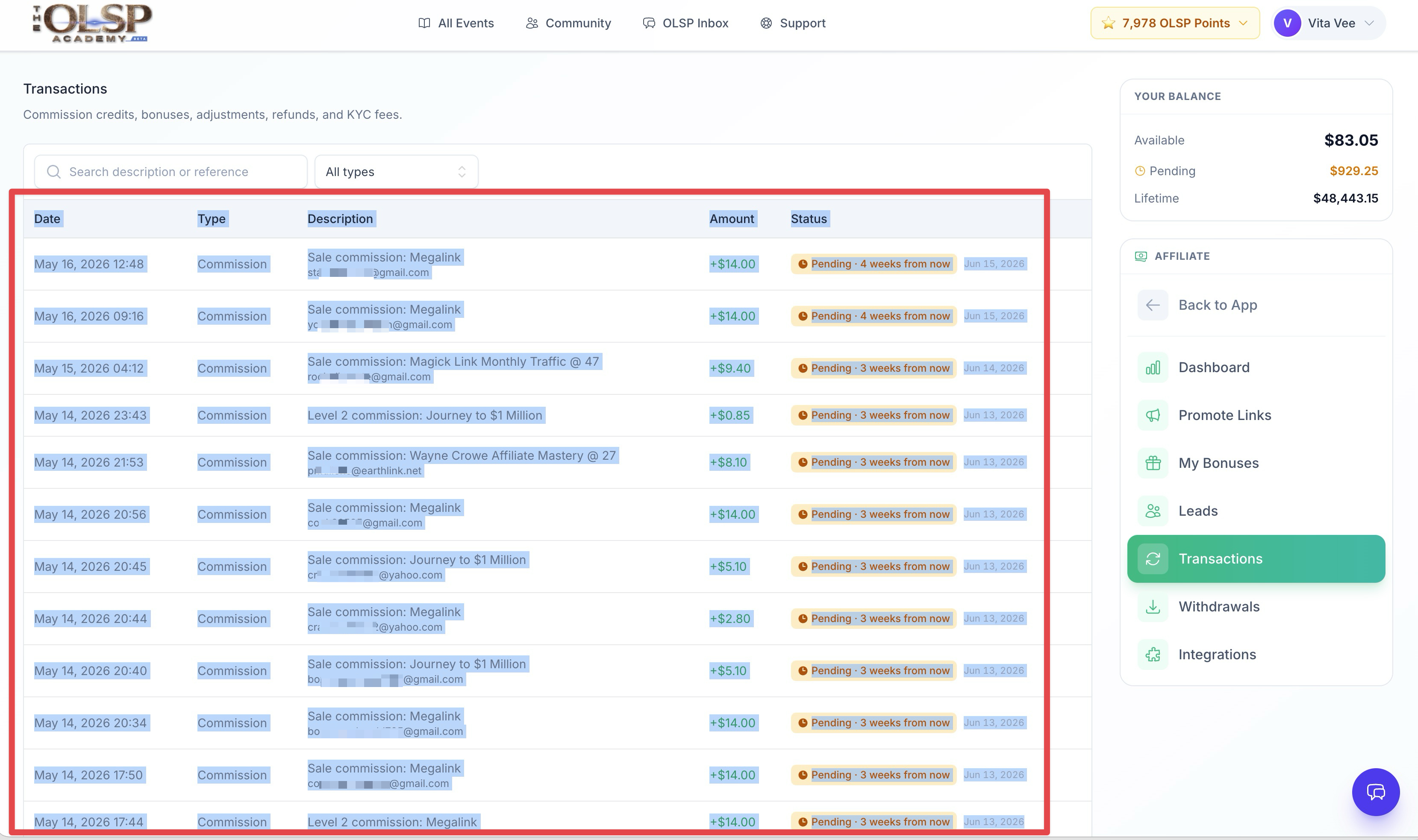Go to OLSP Inbox
Image resolution: width=1418 pixels, height=840 pixels.
coord(685,23)
